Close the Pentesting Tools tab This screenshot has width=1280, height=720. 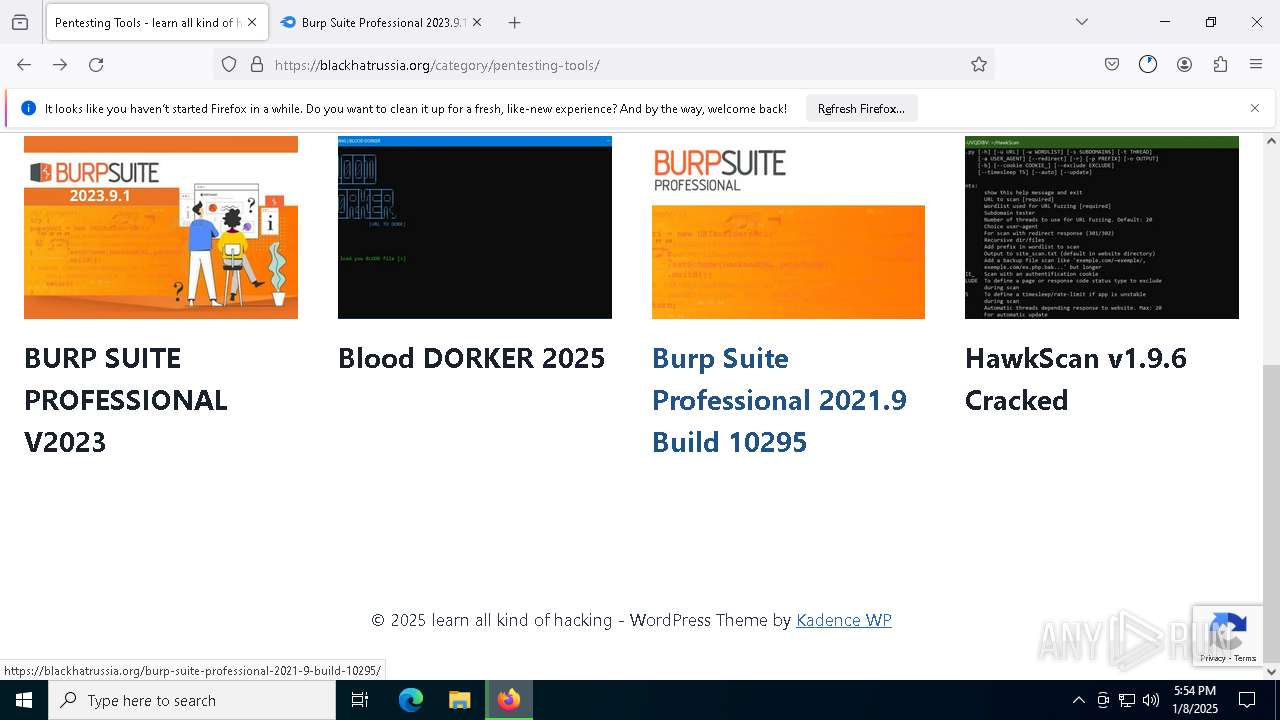click(x=251, y=22)
